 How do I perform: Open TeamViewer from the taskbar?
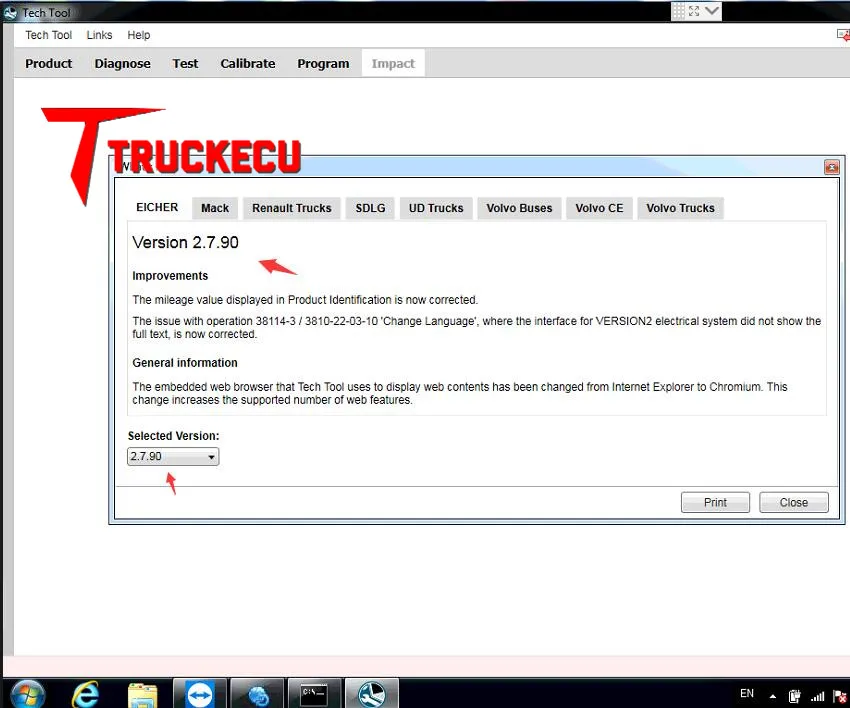pyautogui.click(x=199, y=694)
